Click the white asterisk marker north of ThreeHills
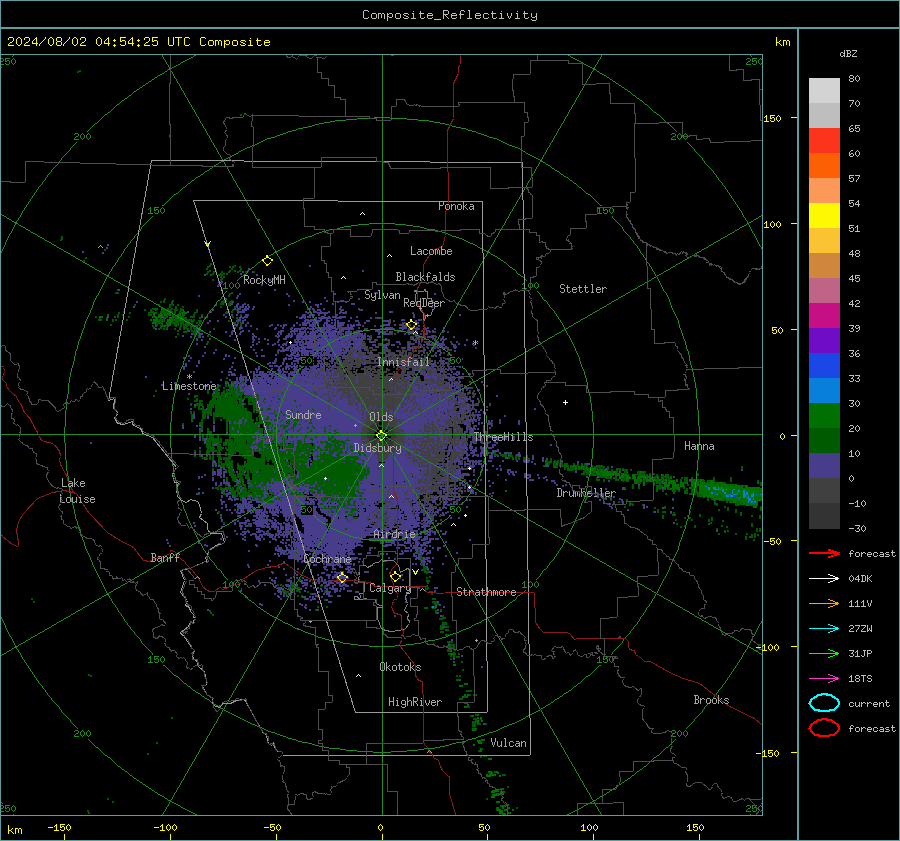Image resolution: width=900 pixels, height=841 pixels. [x=475, y=343]
